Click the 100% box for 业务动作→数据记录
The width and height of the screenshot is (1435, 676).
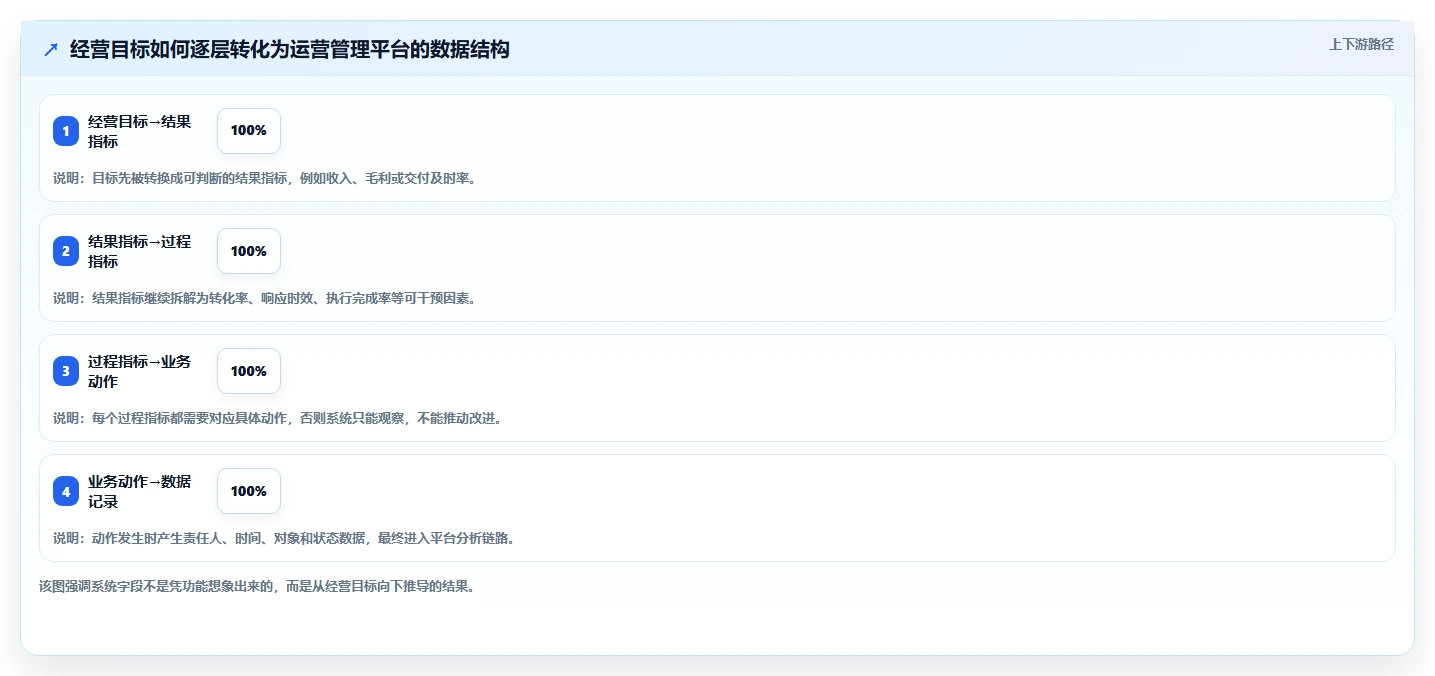pos(249,491)
